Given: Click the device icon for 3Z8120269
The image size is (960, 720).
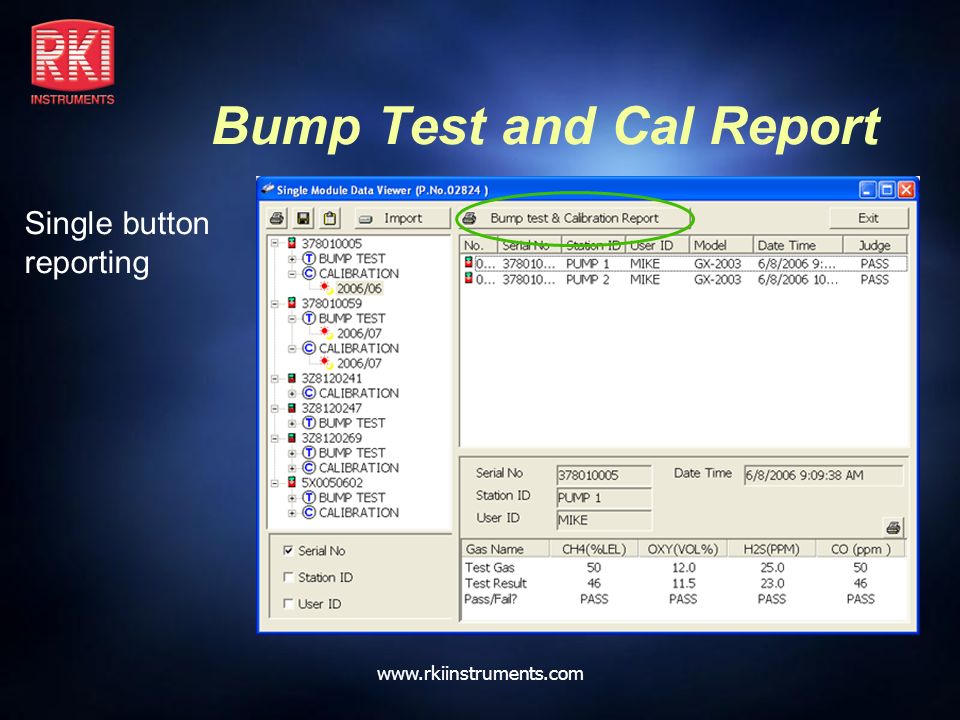Looking at the screenshot, I should tap(292, 438).
